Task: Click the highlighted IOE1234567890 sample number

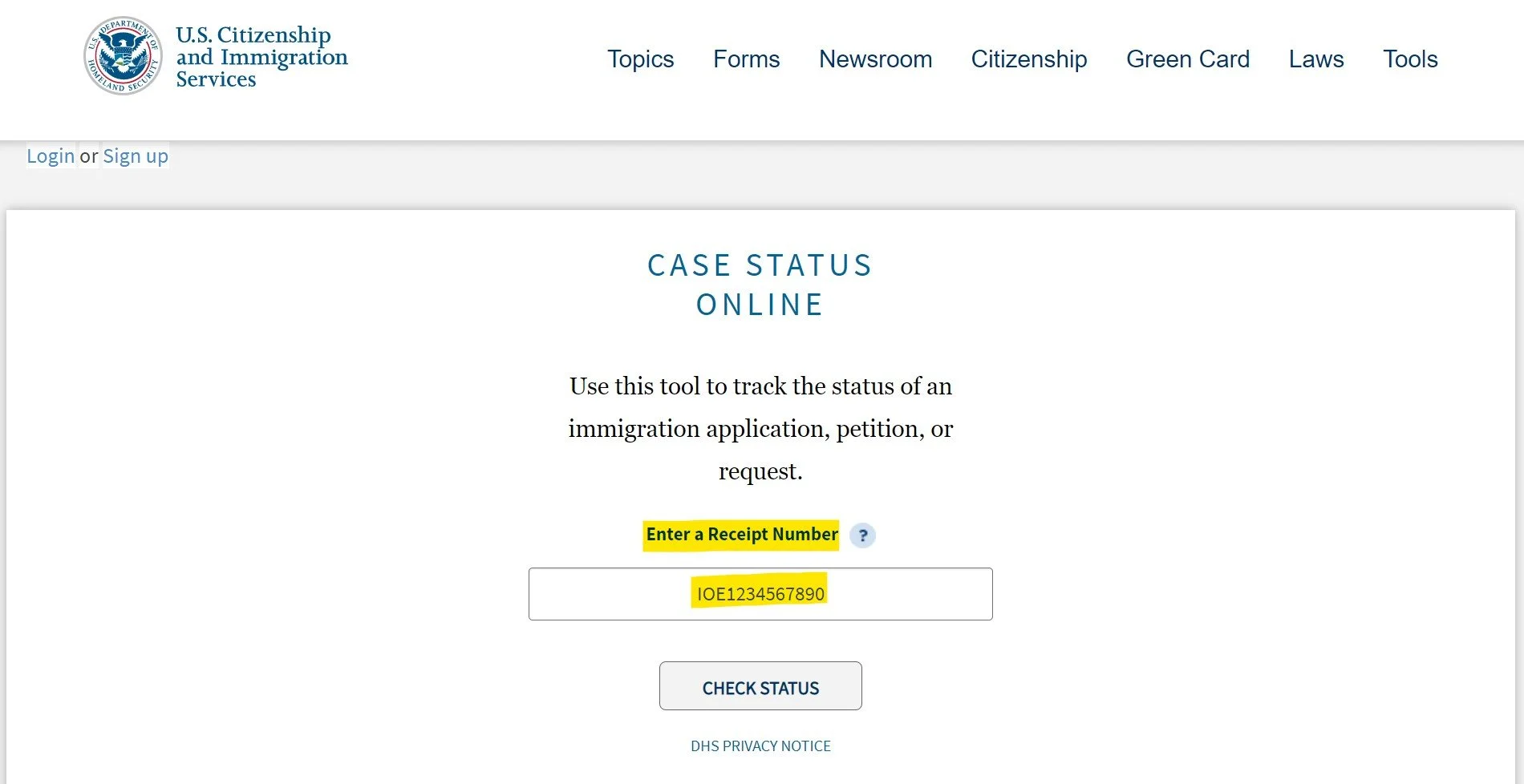Action: tap(760, 594)
